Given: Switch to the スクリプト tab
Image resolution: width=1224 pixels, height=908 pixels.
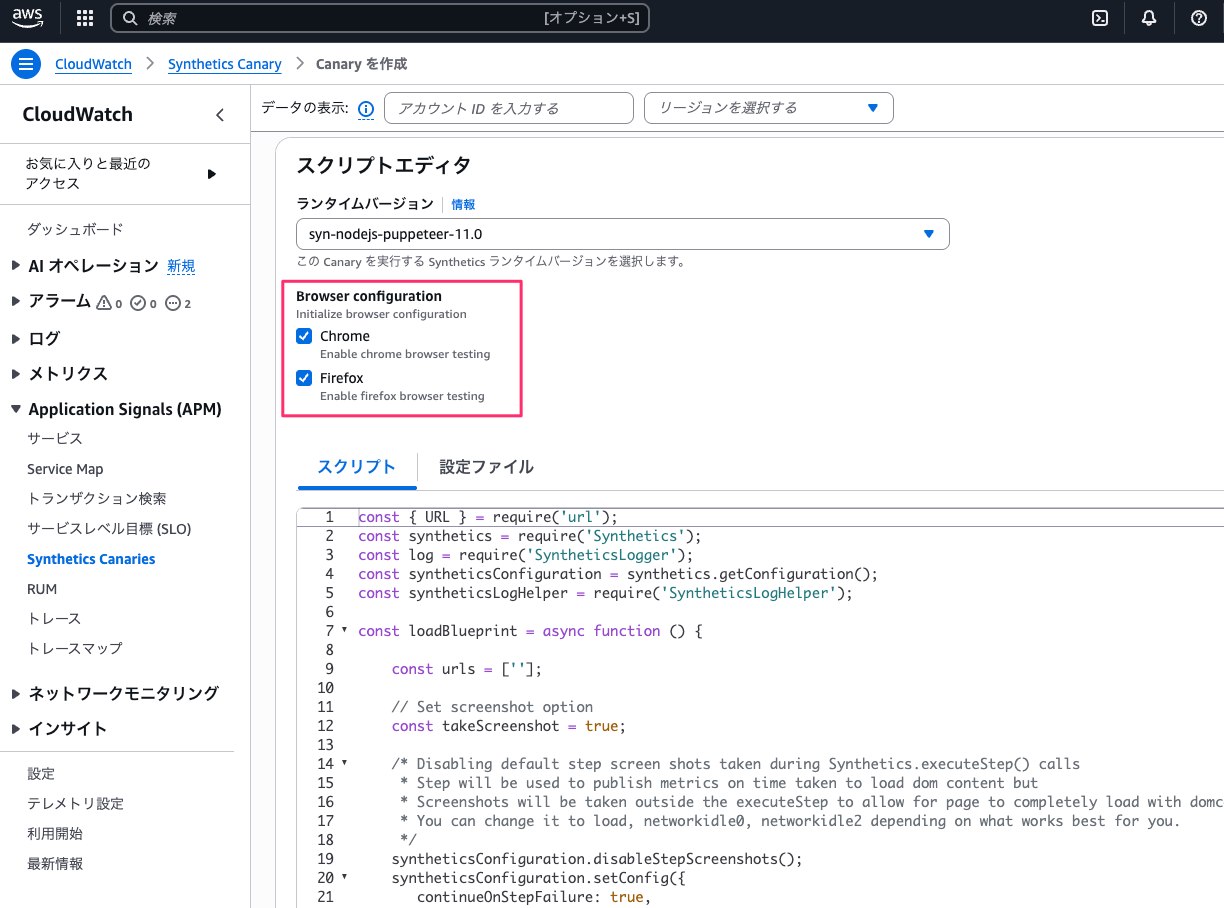Looking at the screenshot, I should coord(357,467).
